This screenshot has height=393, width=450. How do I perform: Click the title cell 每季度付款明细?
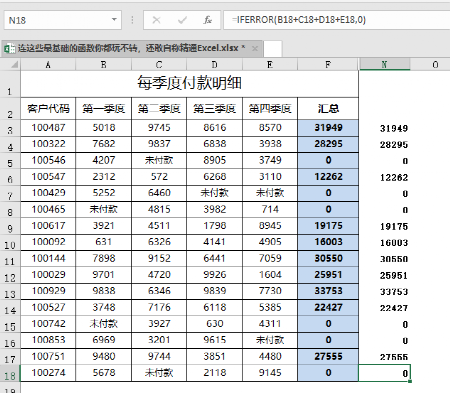point(189,84)
